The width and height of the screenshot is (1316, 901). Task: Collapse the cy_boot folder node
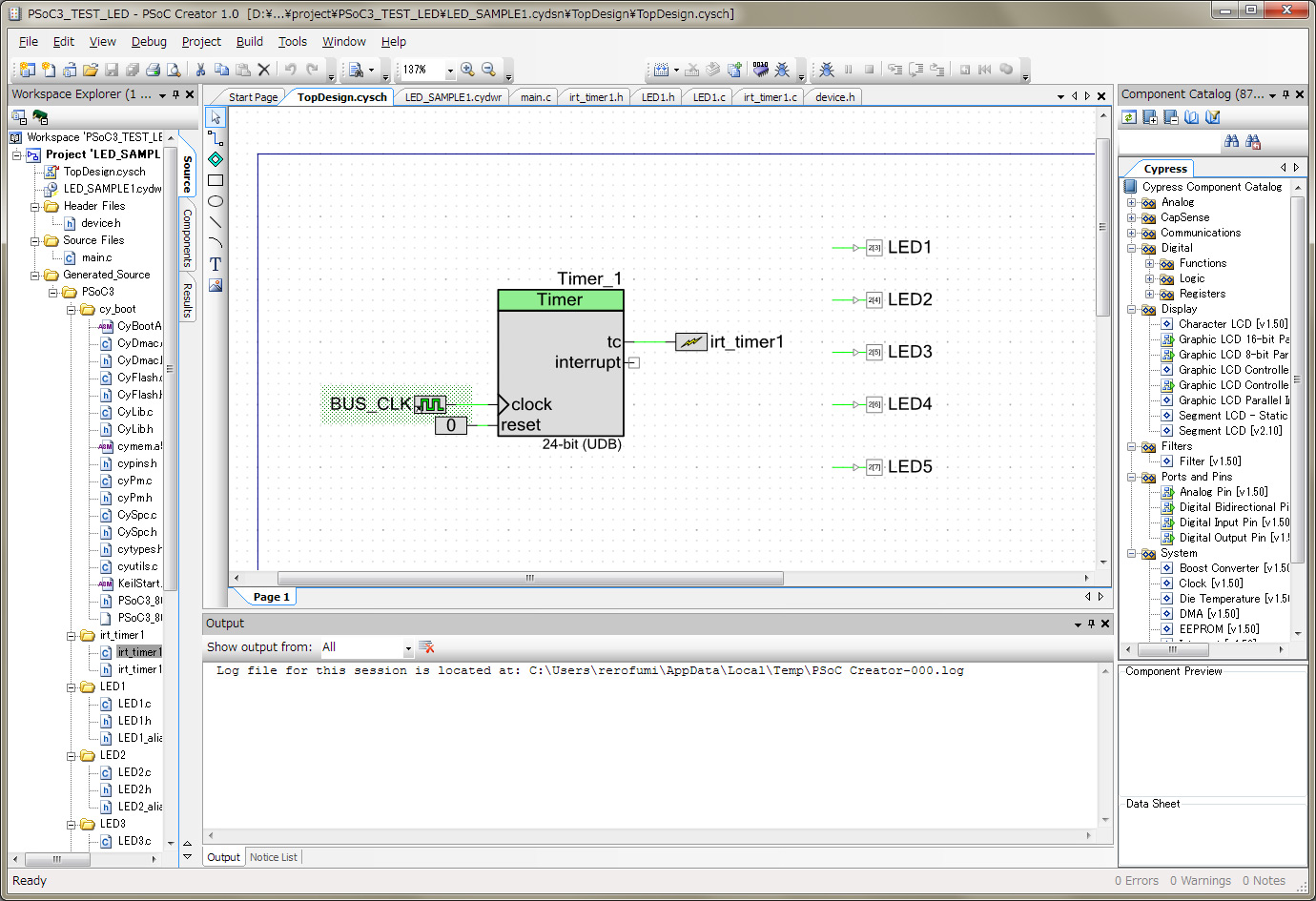tap(72, 310)
